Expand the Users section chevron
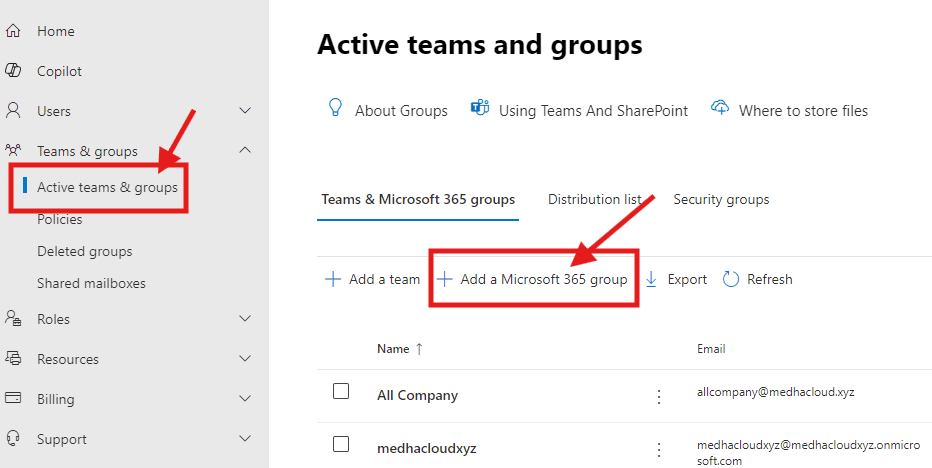This screenshot has width=932, height=468. (246, 111)
